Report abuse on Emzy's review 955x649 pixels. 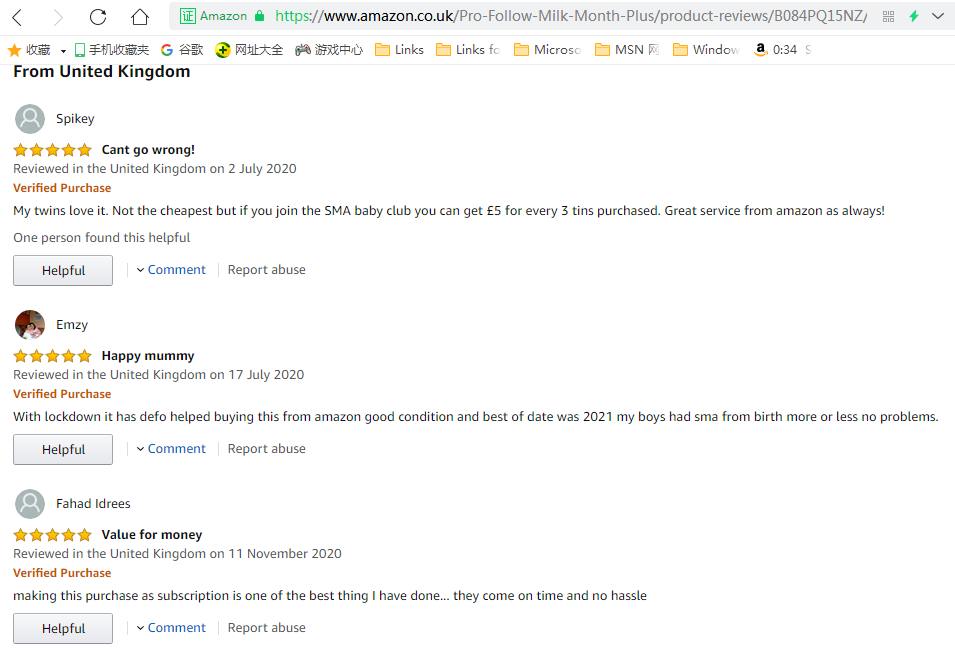[x=266, y=449]
